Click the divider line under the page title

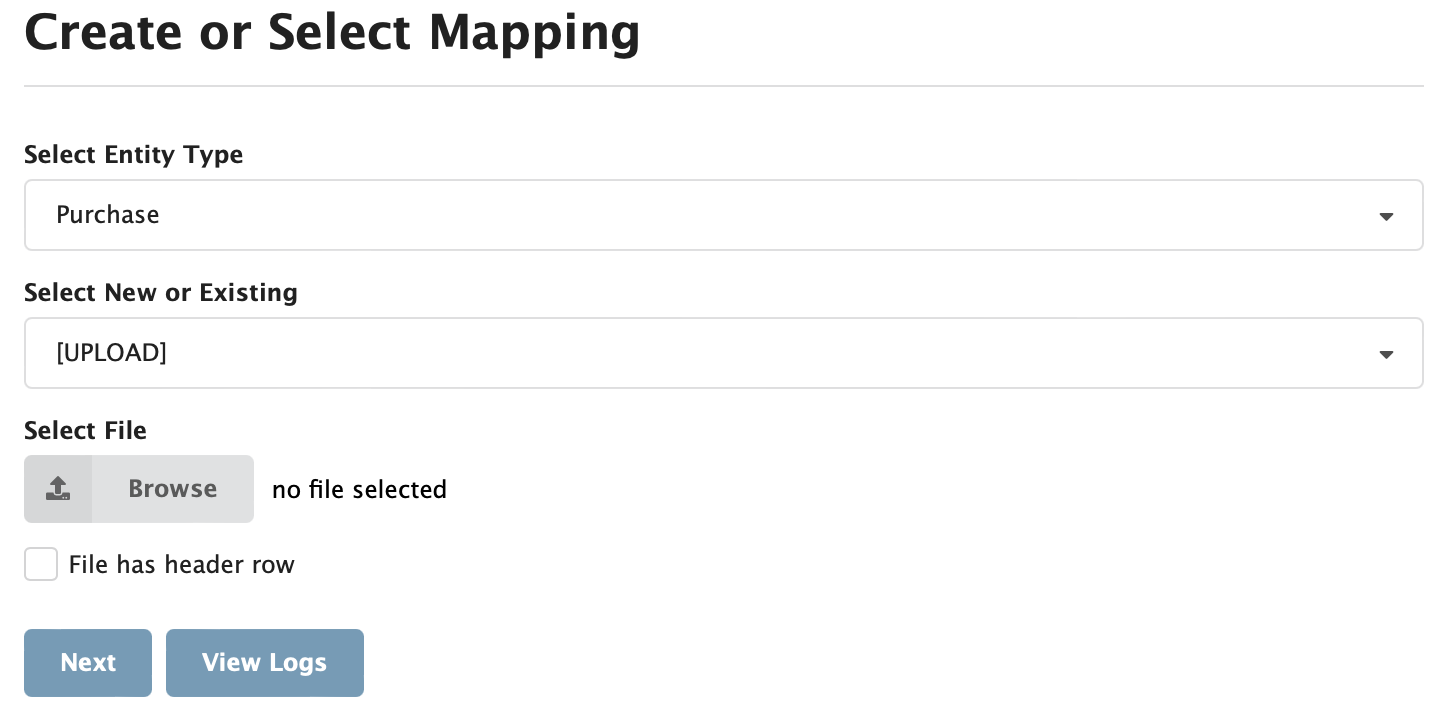724,87
